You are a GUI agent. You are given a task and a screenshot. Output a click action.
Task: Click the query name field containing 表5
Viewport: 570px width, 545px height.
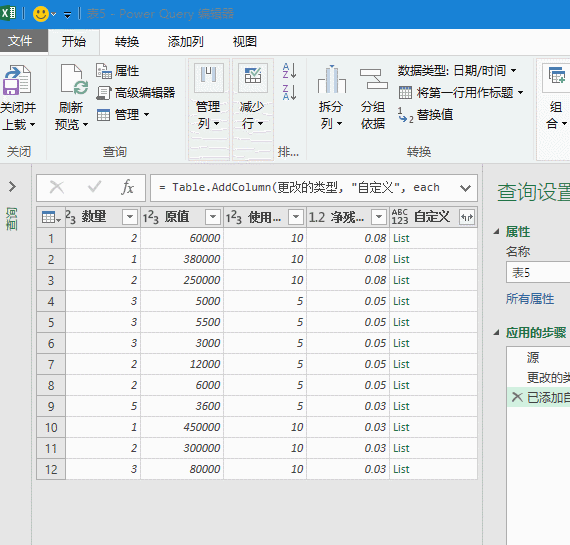[x=538, y=272]
